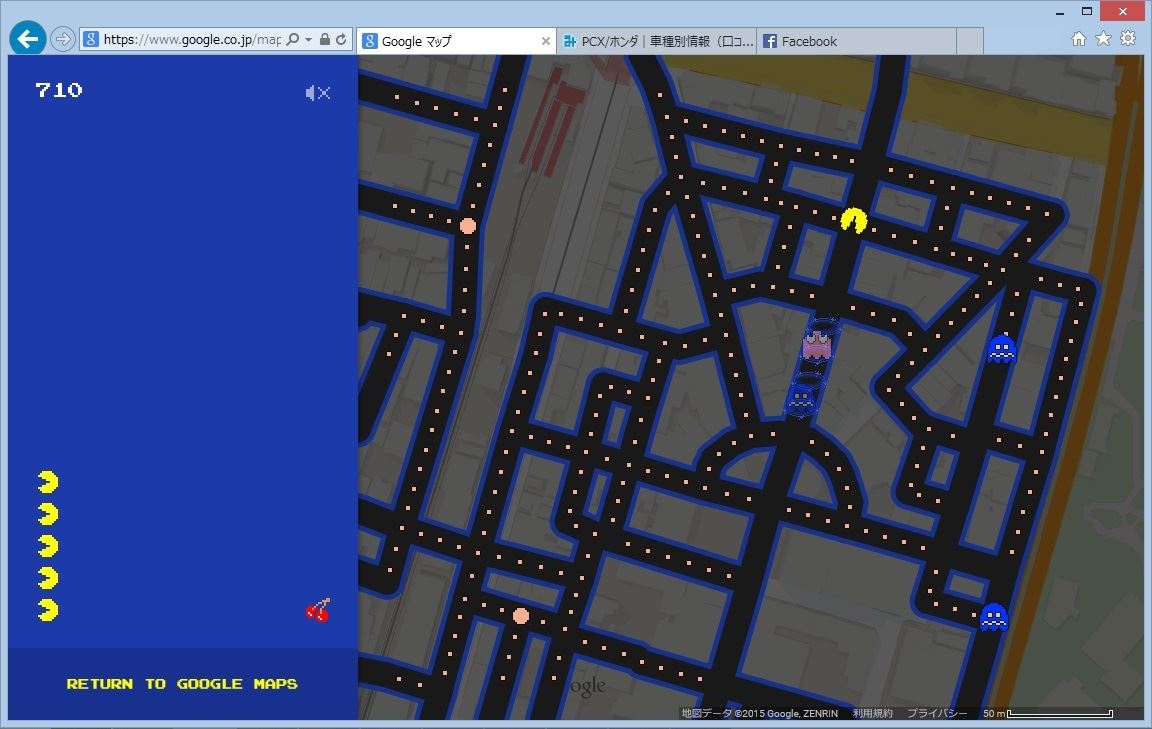1152x729 pixels.
Task: Click the cherry bonus fruit icon
Action: click(x=318, y=610)
